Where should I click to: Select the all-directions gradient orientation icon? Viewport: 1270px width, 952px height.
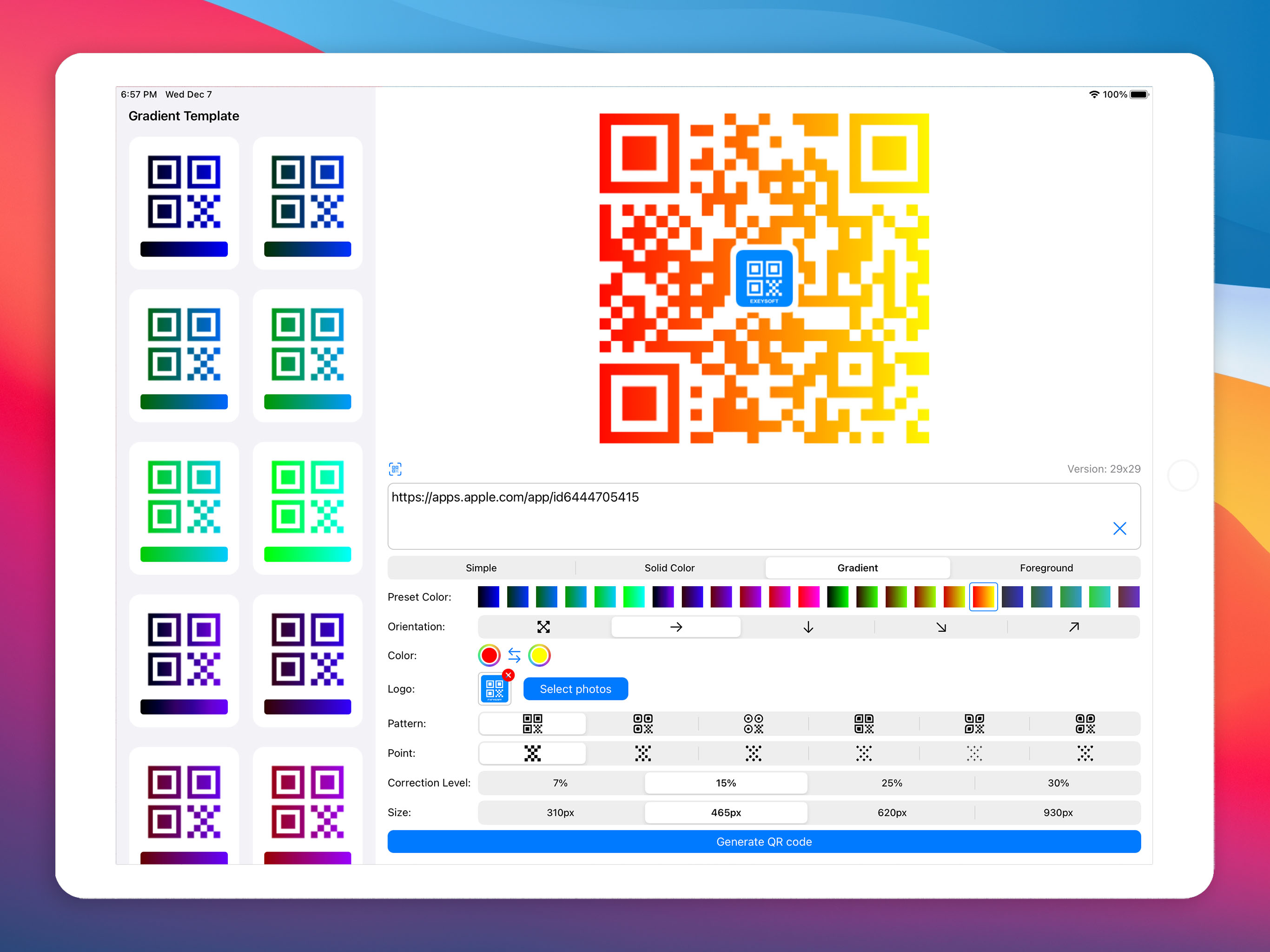[543, 627]
